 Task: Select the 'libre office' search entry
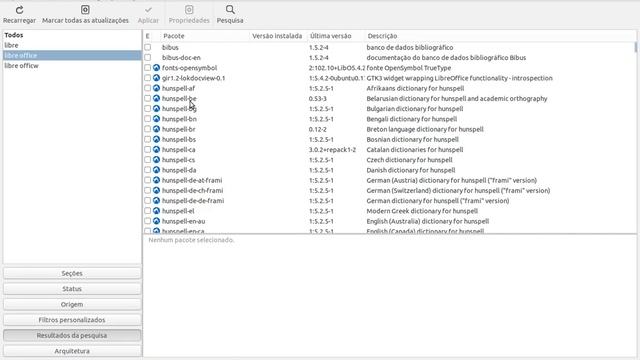pos(72,56)
